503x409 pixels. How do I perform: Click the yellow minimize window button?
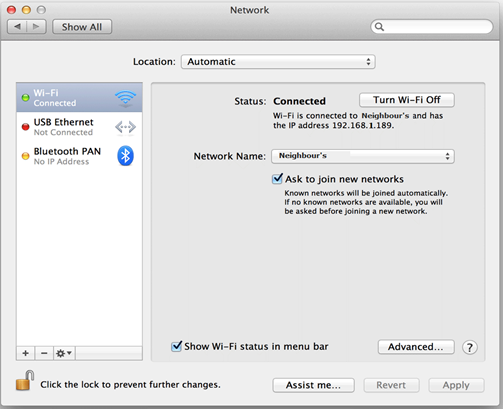[x=26, y=10]
